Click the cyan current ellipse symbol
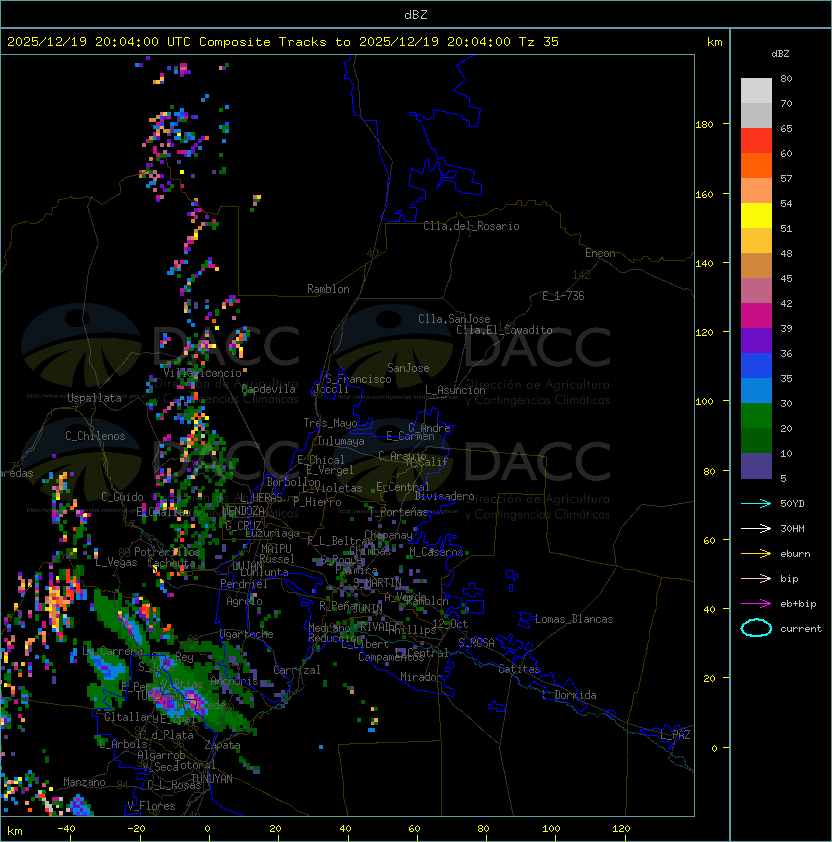The width and height of the screenshot is (832, 842). tap(756, 628)
